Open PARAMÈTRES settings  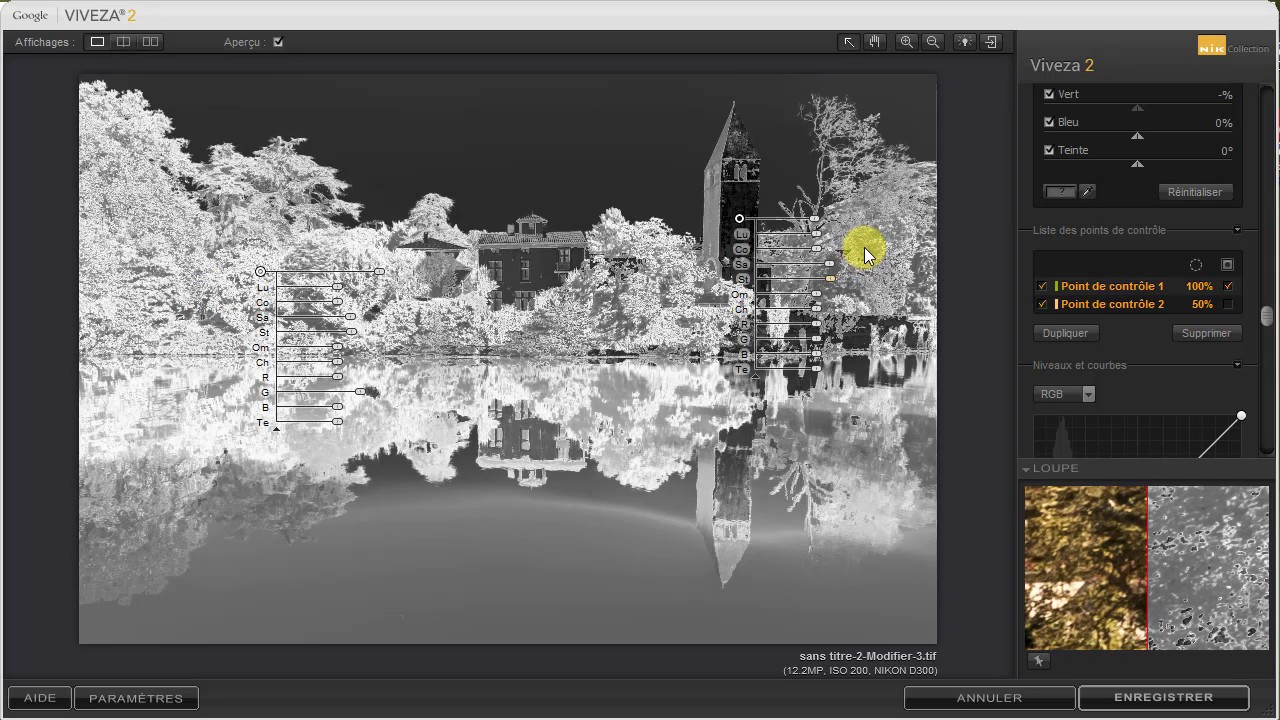coord(136,698)
